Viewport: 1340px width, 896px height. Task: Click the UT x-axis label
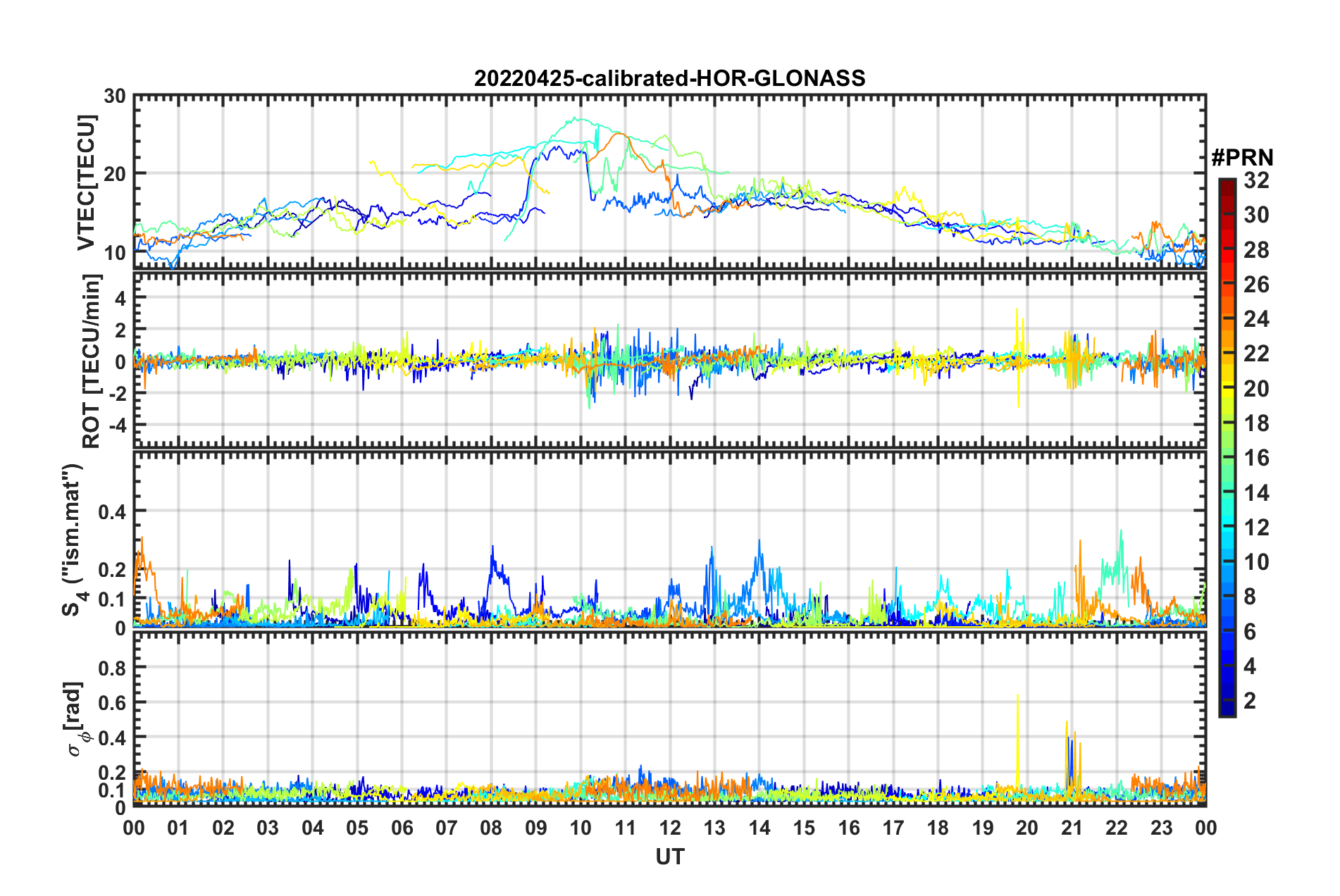pos(670,857)
